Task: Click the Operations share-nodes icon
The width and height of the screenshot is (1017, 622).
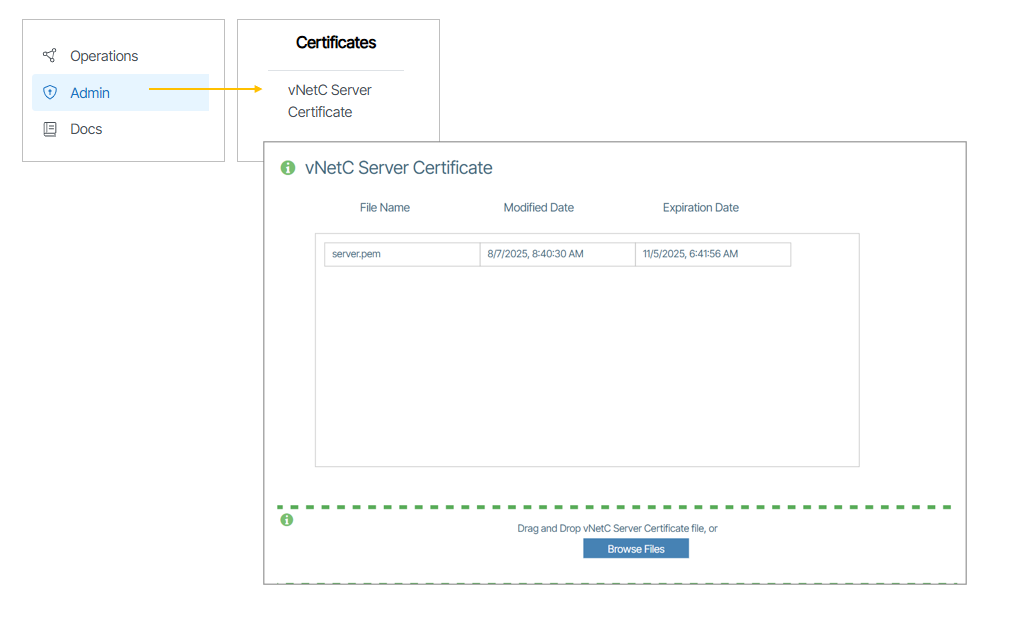Action: tap(50, 56)
